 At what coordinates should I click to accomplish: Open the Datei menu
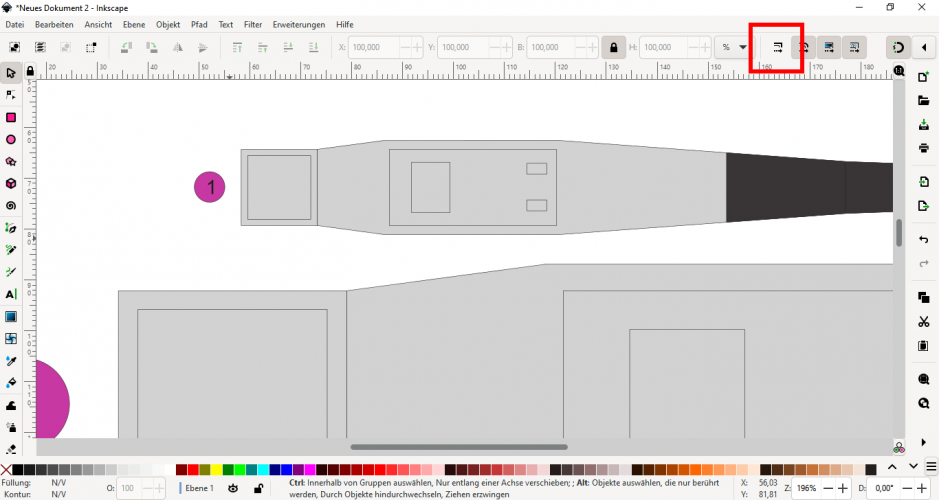click(x=15, y=25)
